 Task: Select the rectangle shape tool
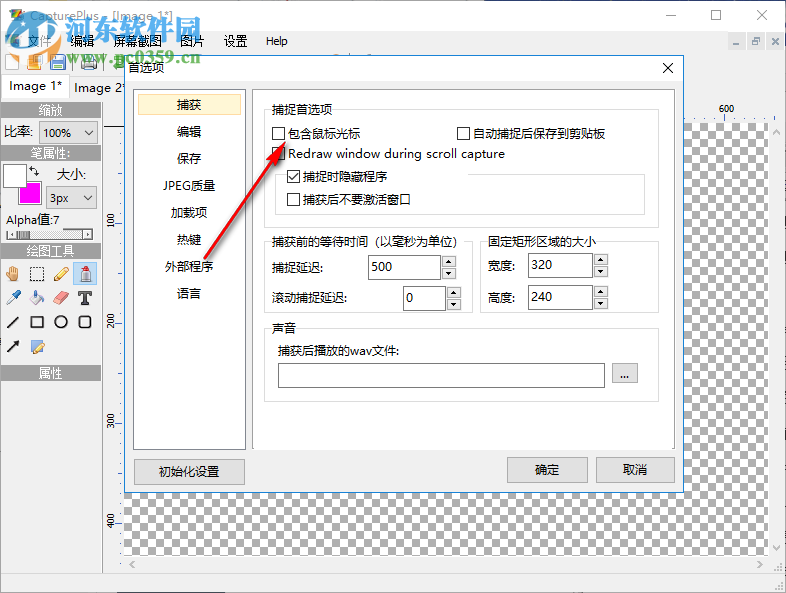(x=37, y=322)
